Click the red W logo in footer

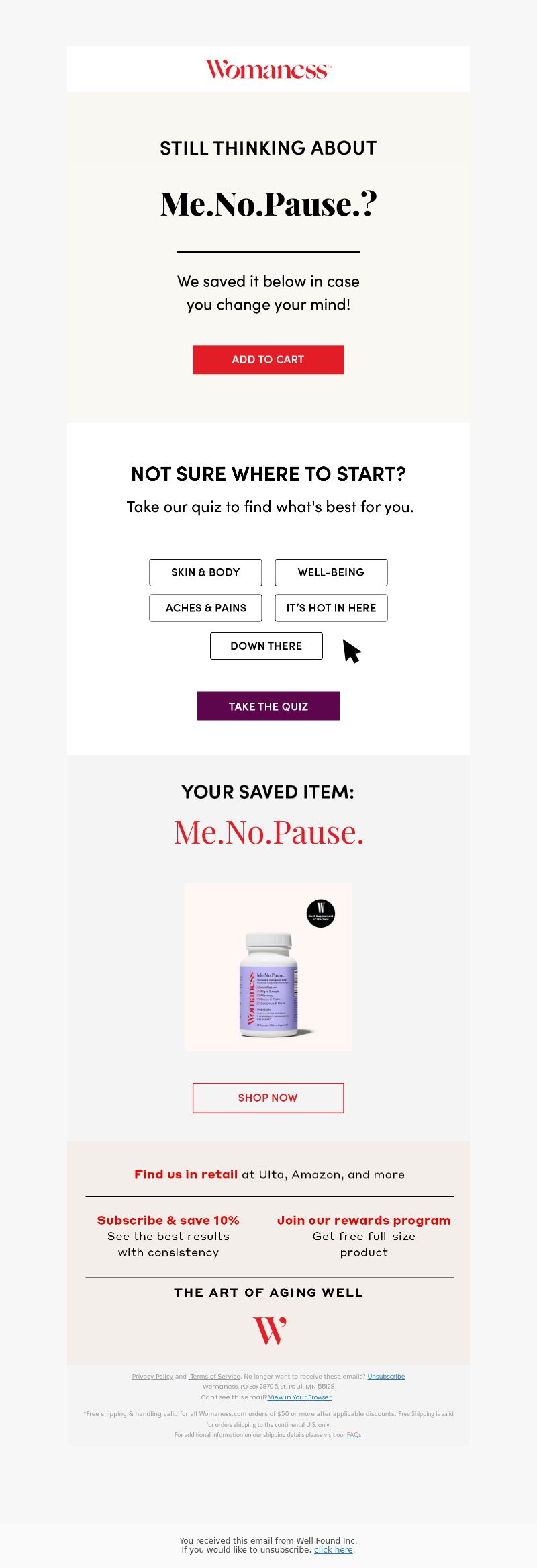pyautogui.click(x=269, y=1330)
